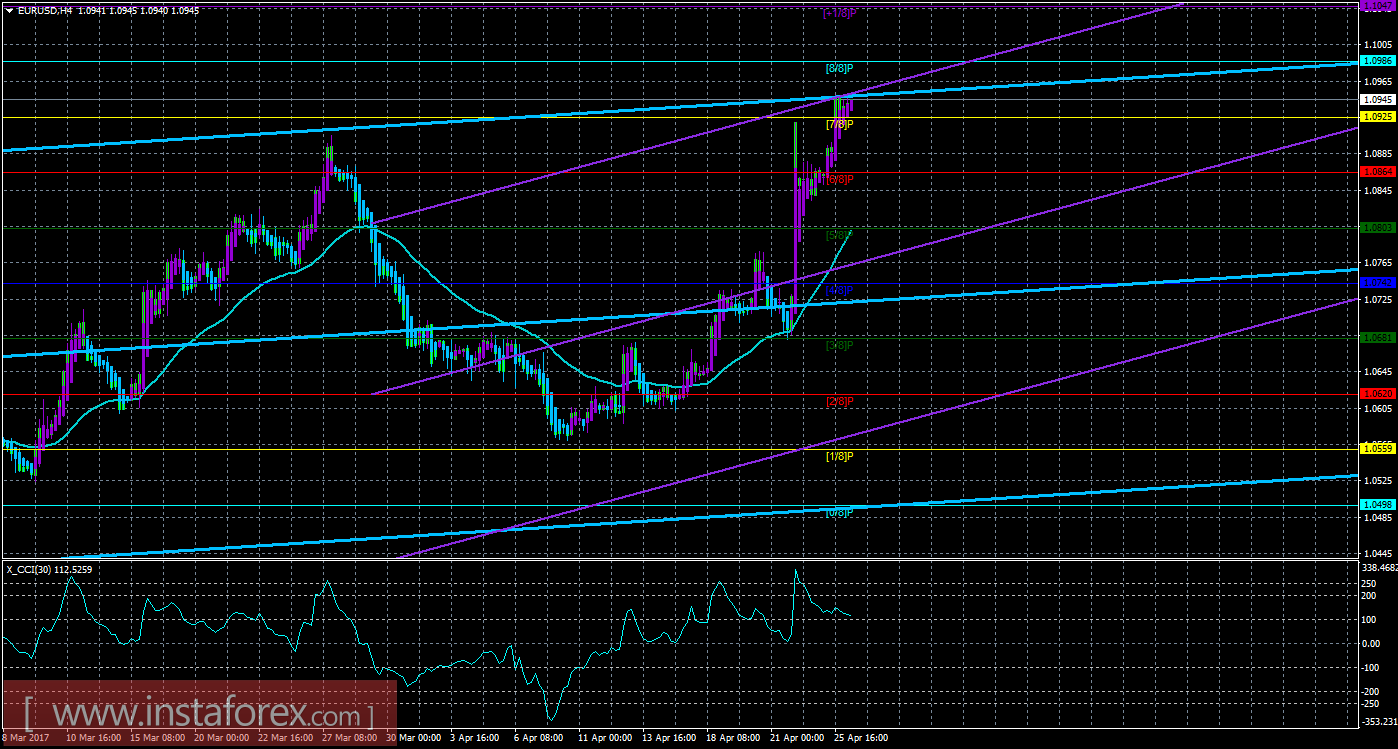
Task: Click the cyan 1.0986 price tag
Action: pos(1378,62)
